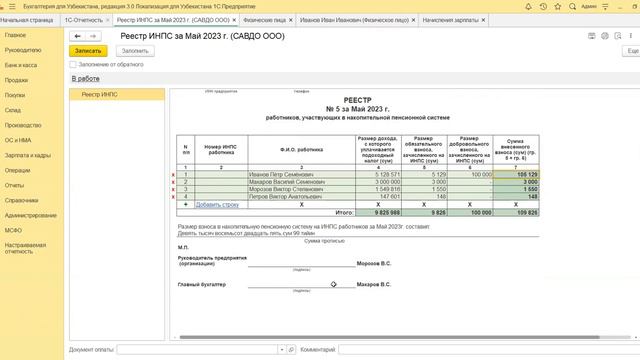The height and width of the screenshot is (360, 640).
Task: Click the horizontal scrollbar under the report
Action: (389, 337)
